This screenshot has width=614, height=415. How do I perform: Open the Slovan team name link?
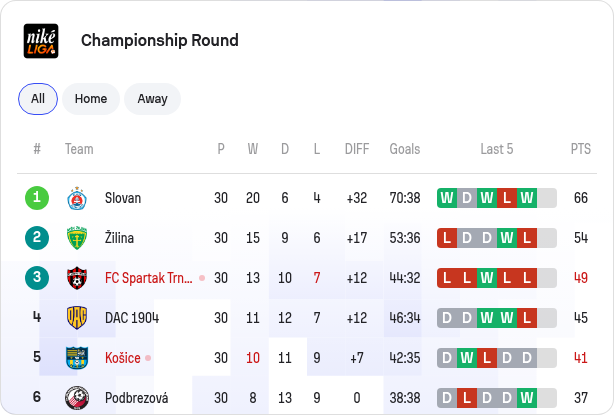[x=123, y=198]
